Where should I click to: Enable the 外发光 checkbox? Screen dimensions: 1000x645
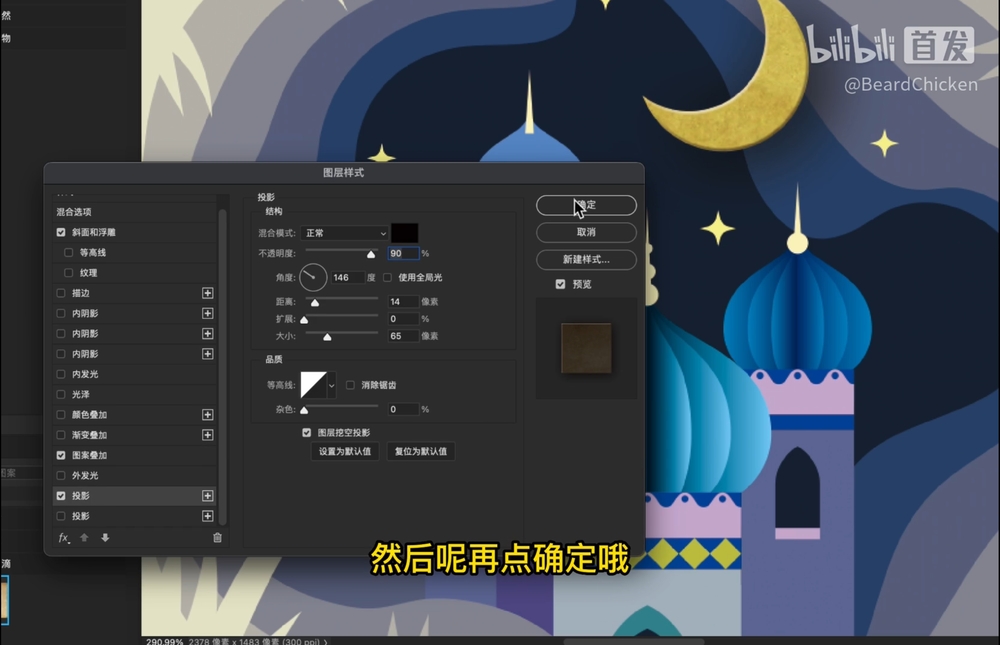coord(61,476)
